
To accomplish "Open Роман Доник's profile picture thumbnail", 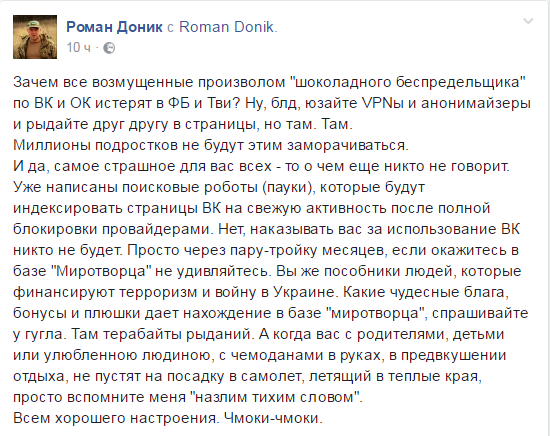I will [35, 37].
